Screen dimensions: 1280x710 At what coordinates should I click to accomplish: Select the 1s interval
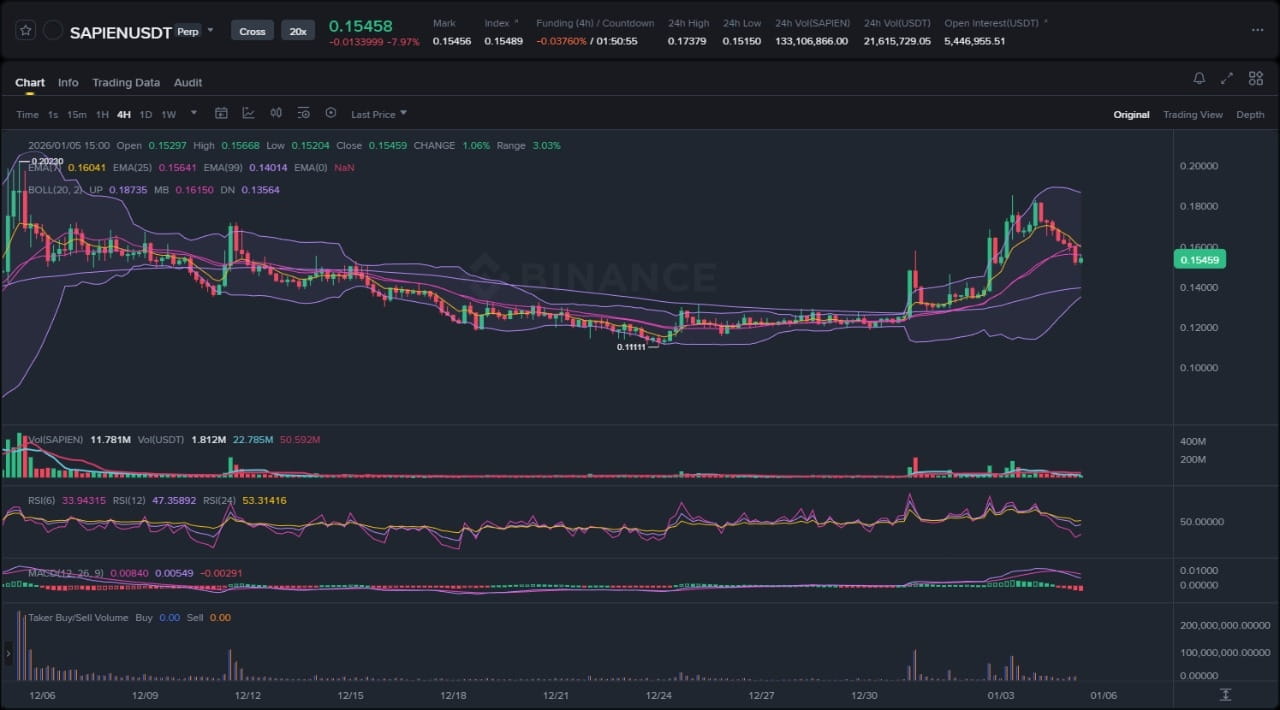(x=53, y=115)
